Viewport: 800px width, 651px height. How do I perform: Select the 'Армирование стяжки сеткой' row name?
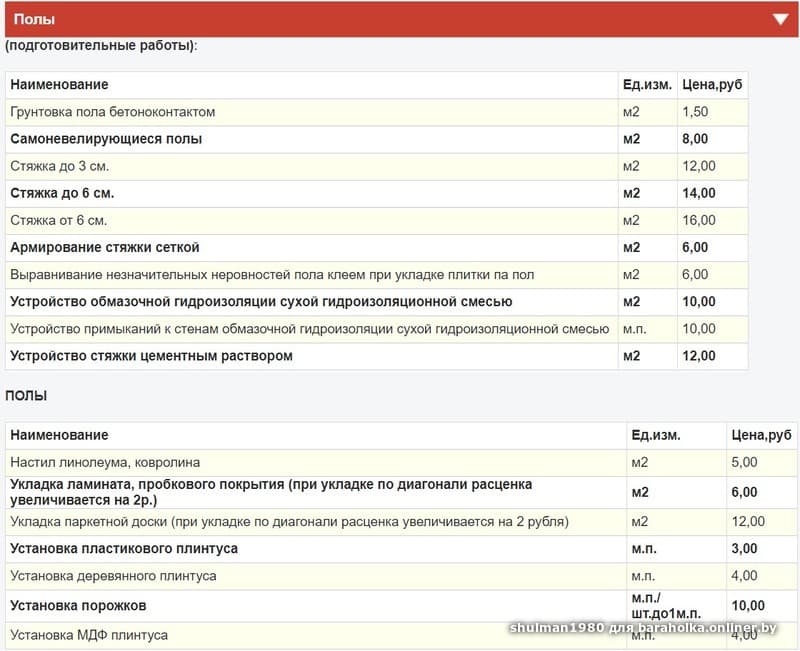point(105,247)
